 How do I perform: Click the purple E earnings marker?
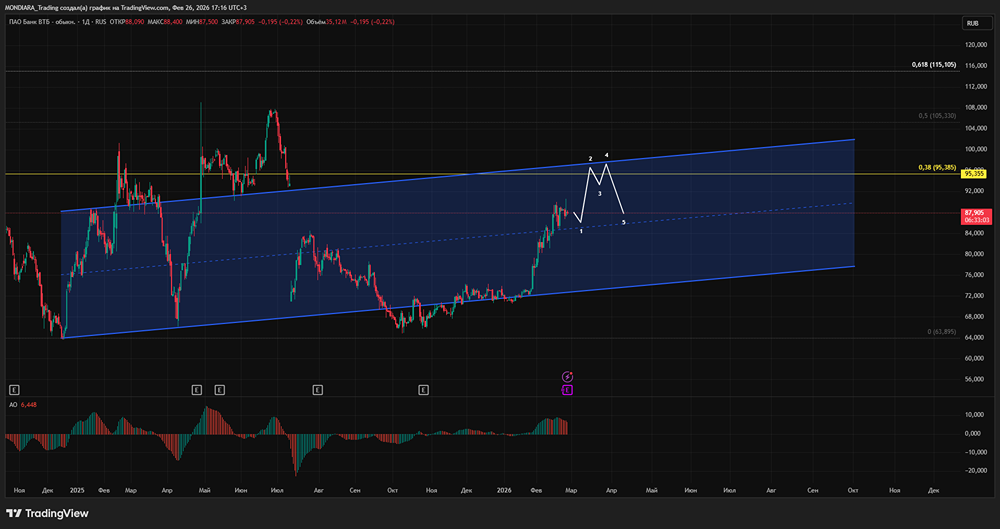(x=567, y=388)
